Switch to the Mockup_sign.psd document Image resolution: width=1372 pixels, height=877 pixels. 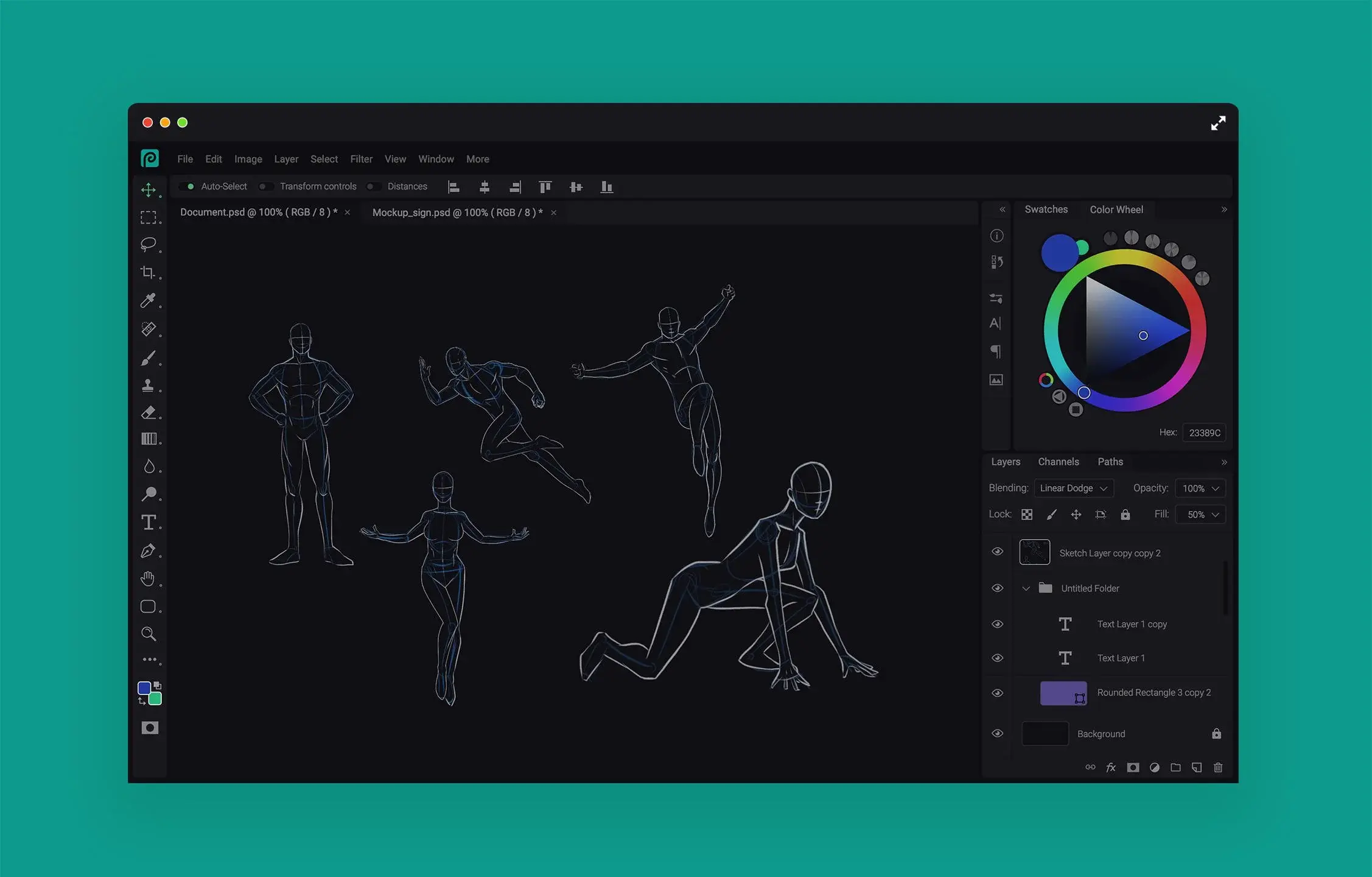pyautogui.click(x=457, y=213)
